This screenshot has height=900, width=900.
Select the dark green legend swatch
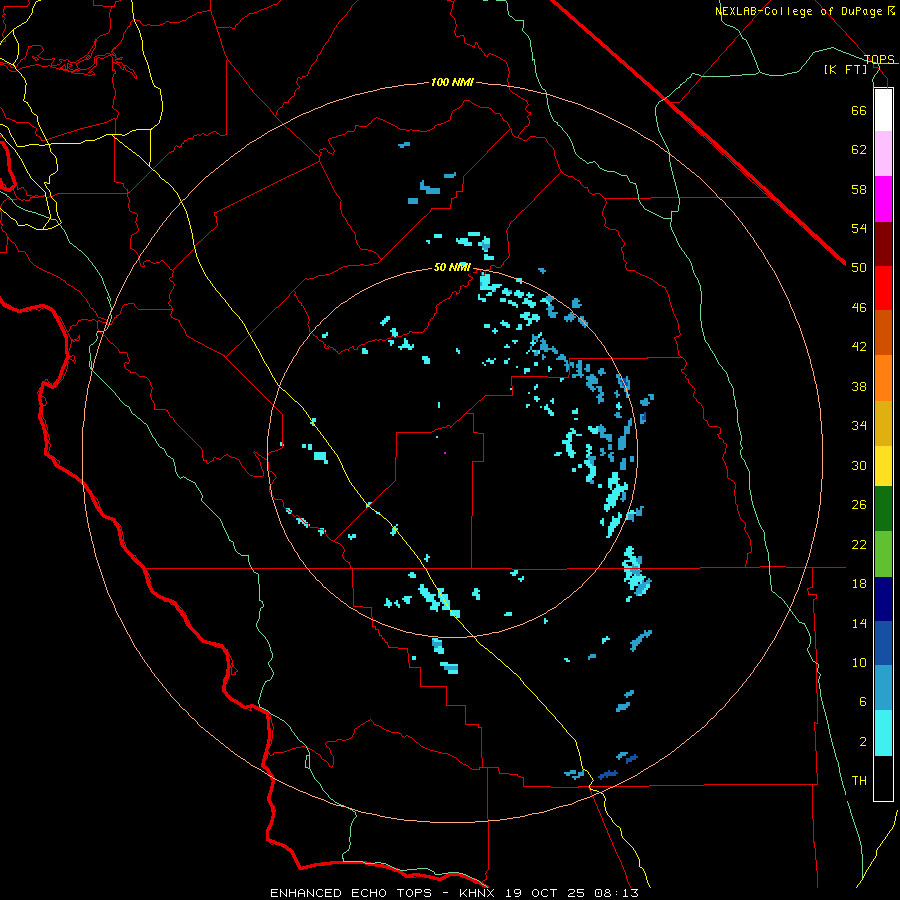(883, 509)
